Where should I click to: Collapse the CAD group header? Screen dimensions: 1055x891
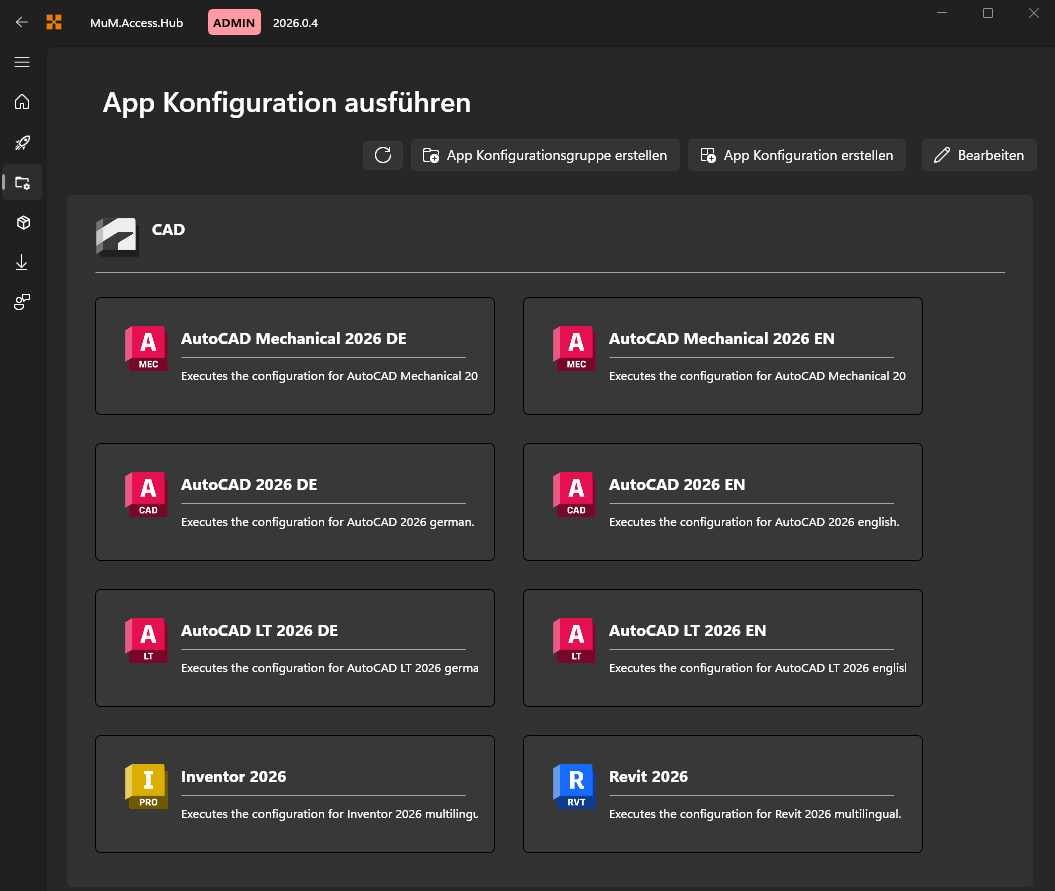click(x=168, y=230)
